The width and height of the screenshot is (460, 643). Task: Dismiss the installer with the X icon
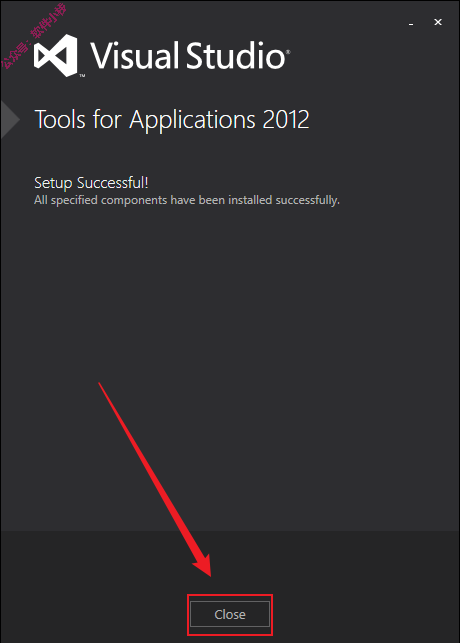pos(438,22)
